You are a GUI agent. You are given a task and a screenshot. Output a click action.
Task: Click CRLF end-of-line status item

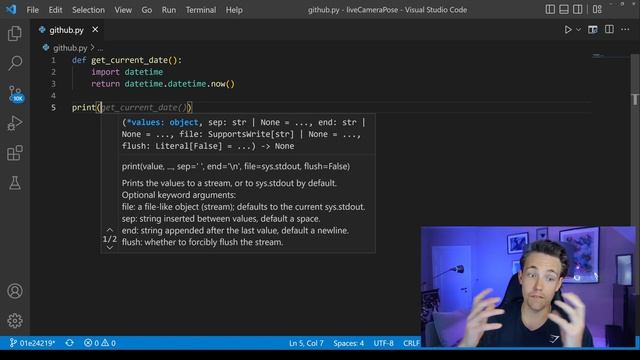click(x=411, y=343)
